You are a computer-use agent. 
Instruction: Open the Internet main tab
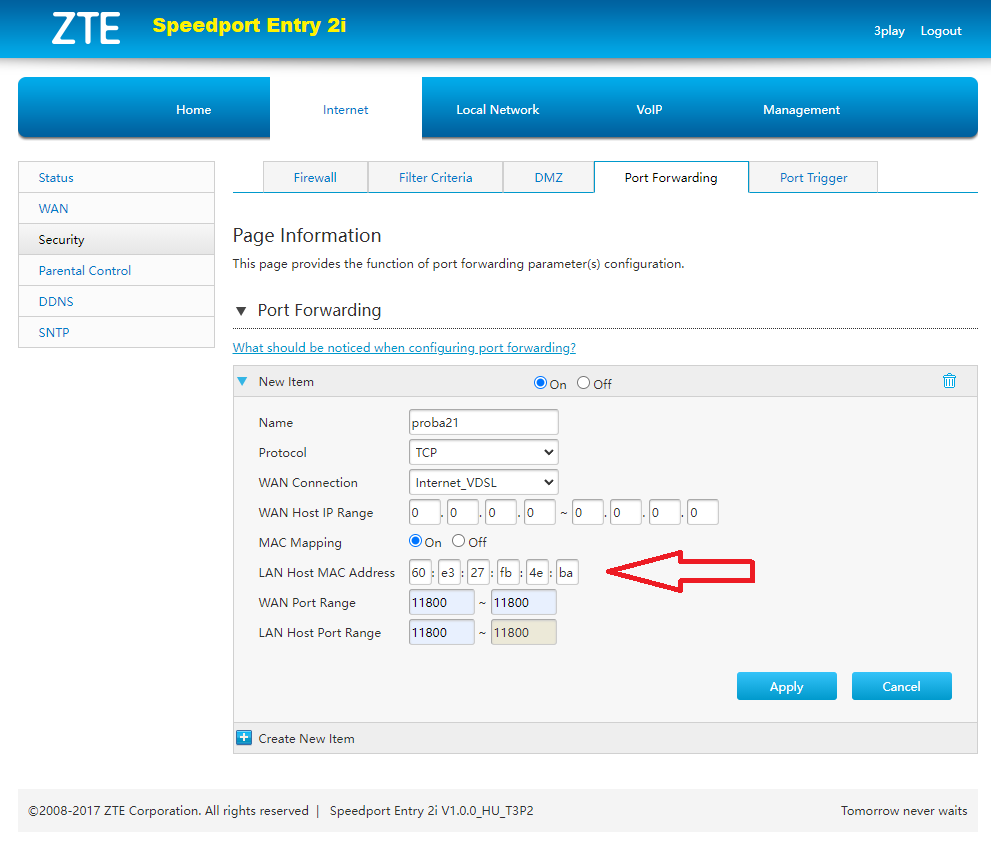tap(345, 109)
